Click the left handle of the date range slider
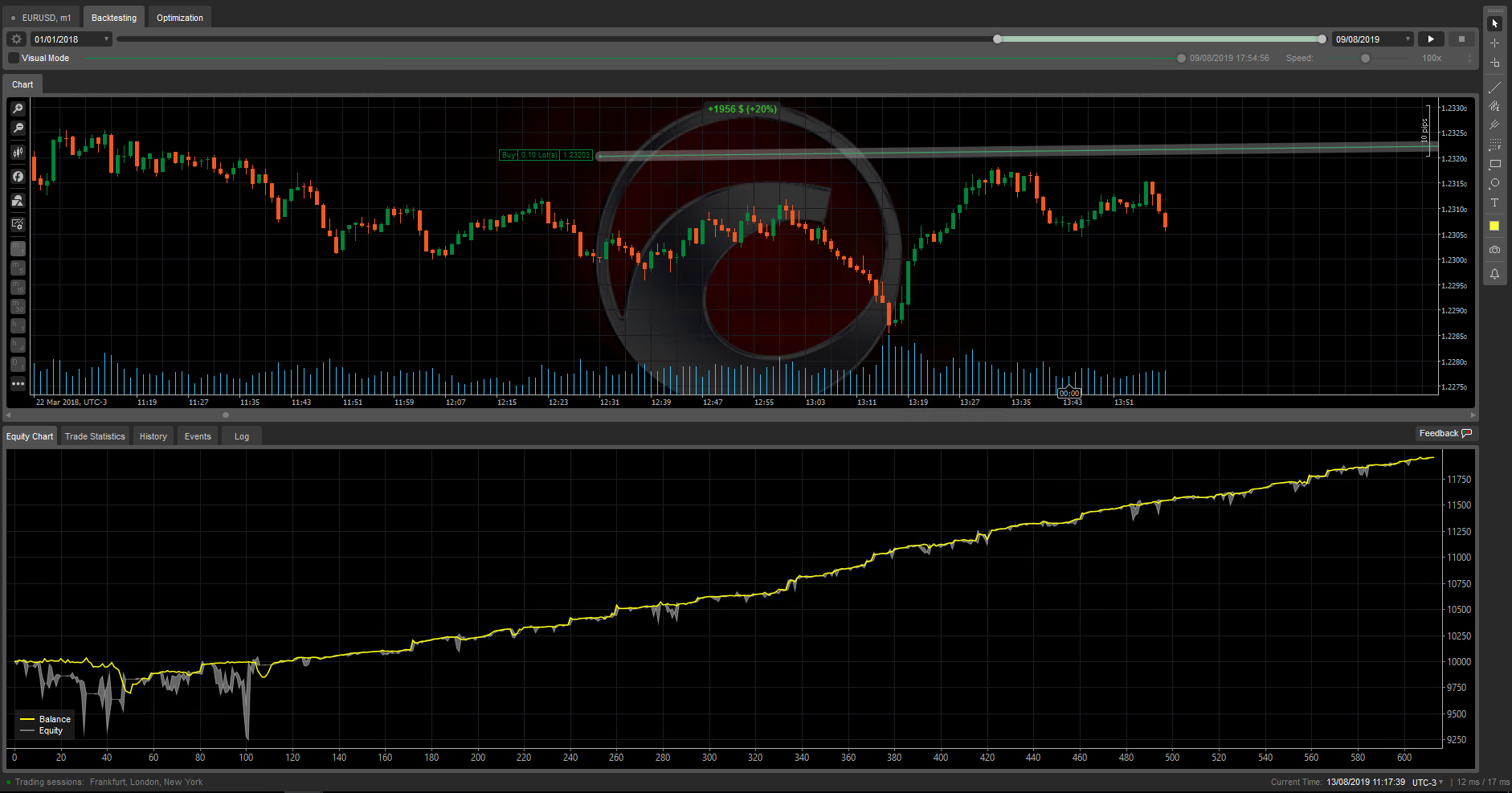Image resolution: width=1512 pixels, height=793 pixels. point(997,39)
